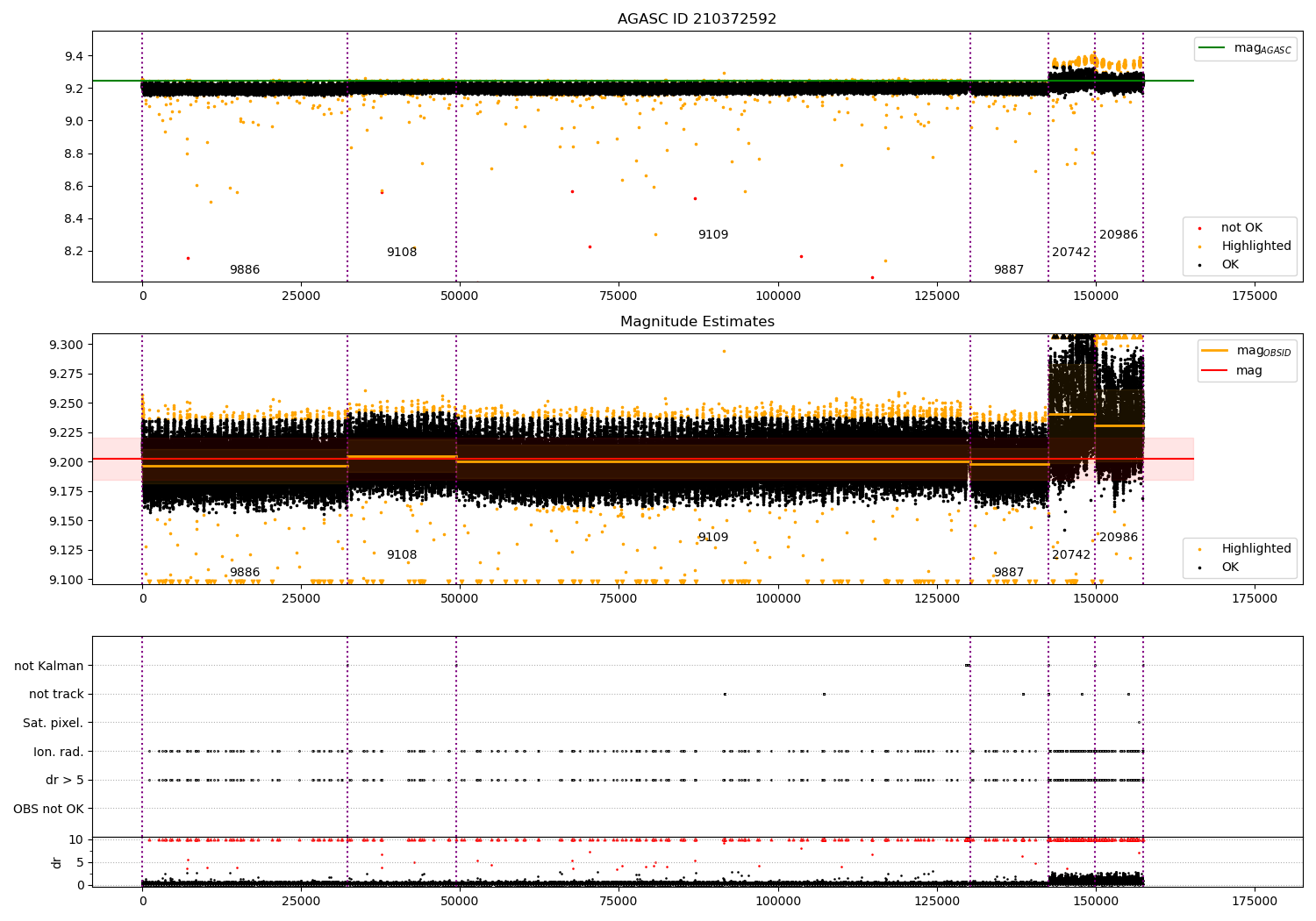The image size is (1316, 921).
Task: Click the 9.4 y-axis tick in top plot
Action: pyautogui.click(x=74, y=56)
